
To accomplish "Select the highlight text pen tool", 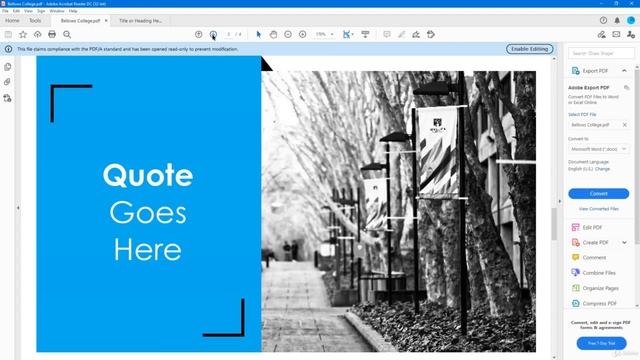I will pyautogui.click(x=402, y=35).
